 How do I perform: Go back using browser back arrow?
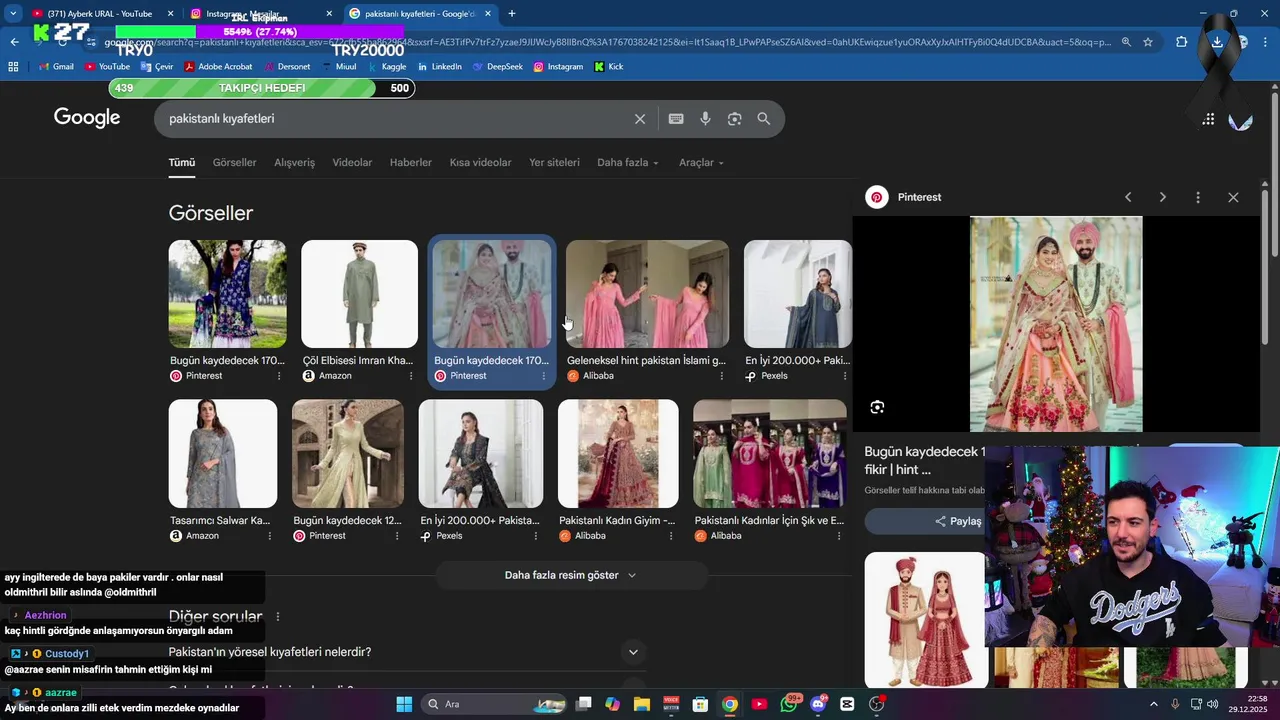coord(14,42)
